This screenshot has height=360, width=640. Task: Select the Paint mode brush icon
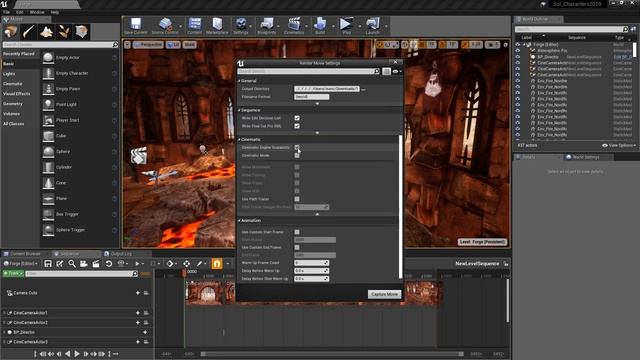point(29,31)
